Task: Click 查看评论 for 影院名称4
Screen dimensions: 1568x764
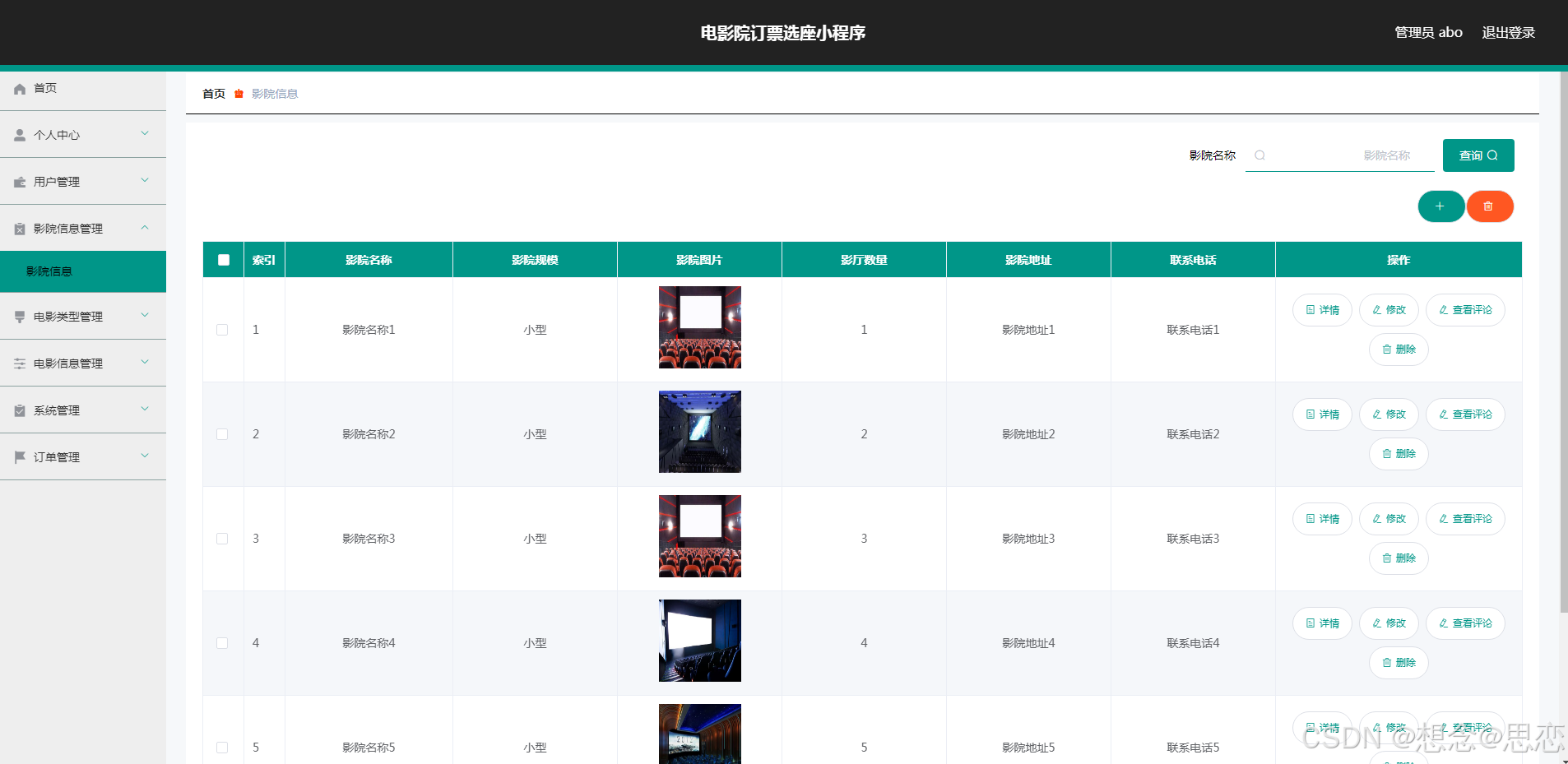Action: (x=1465, y=623)
